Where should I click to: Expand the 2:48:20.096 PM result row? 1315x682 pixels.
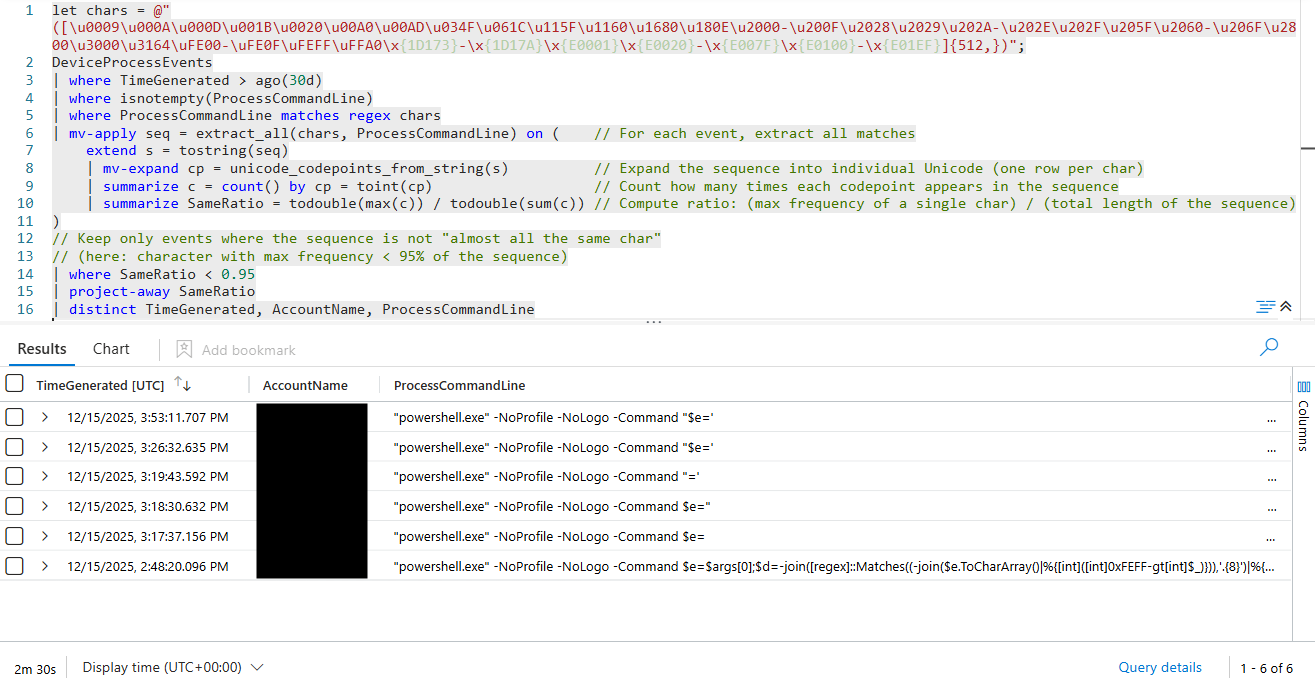tap(45, 566)
